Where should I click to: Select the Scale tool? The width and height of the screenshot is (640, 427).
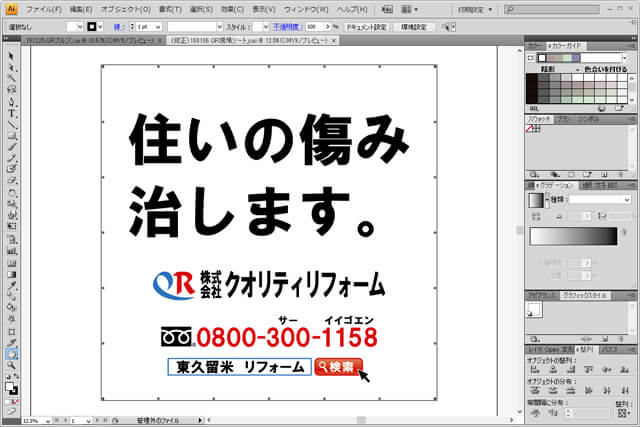click(x=11, y=203)
